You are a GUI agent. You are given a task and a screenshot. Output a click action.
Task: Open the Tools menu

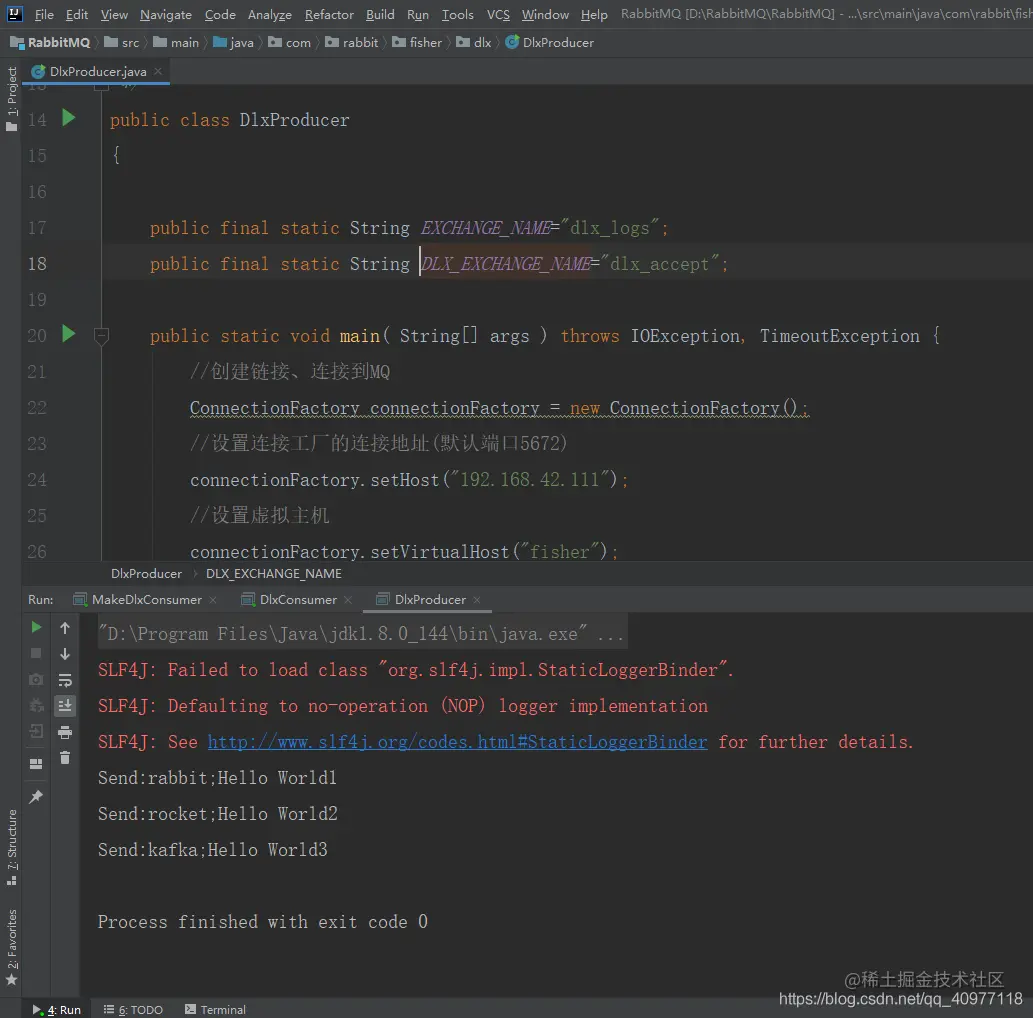[457, 14]
